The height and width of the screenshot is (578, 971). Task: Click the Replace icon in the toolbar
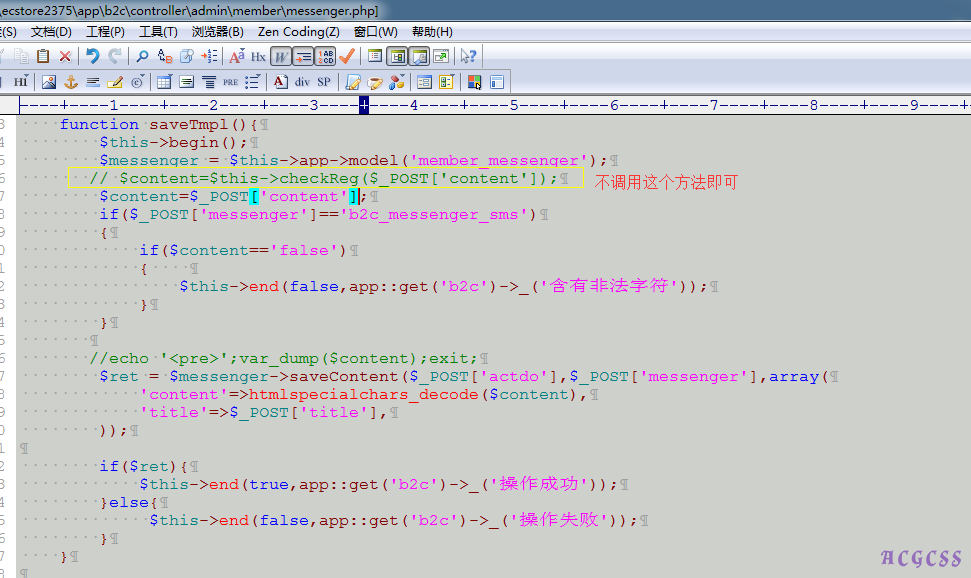tap(165, 56)
